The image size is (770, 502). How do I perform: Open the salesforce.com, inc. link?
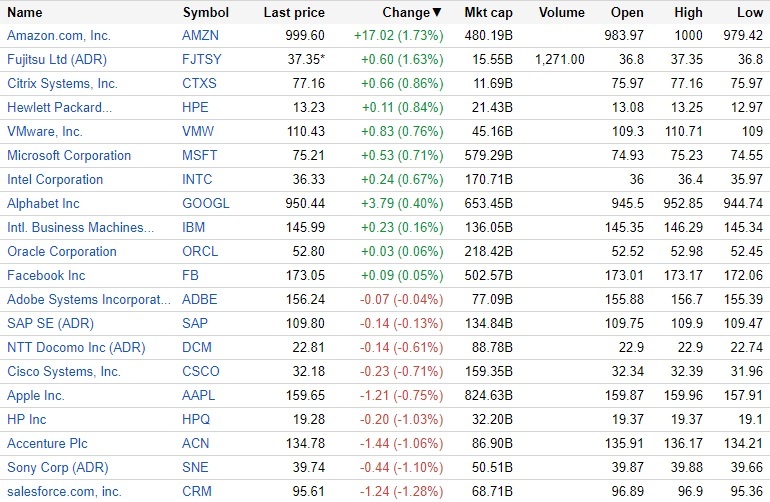tap(64, 491)
